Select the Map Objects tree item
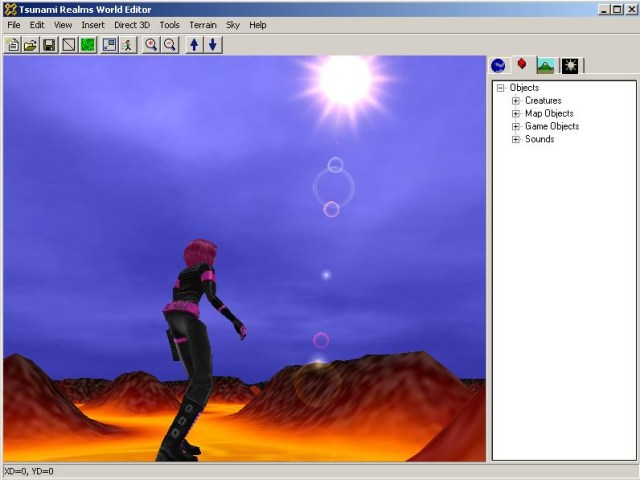Viewport: 640px width, 480px height. 549,113
